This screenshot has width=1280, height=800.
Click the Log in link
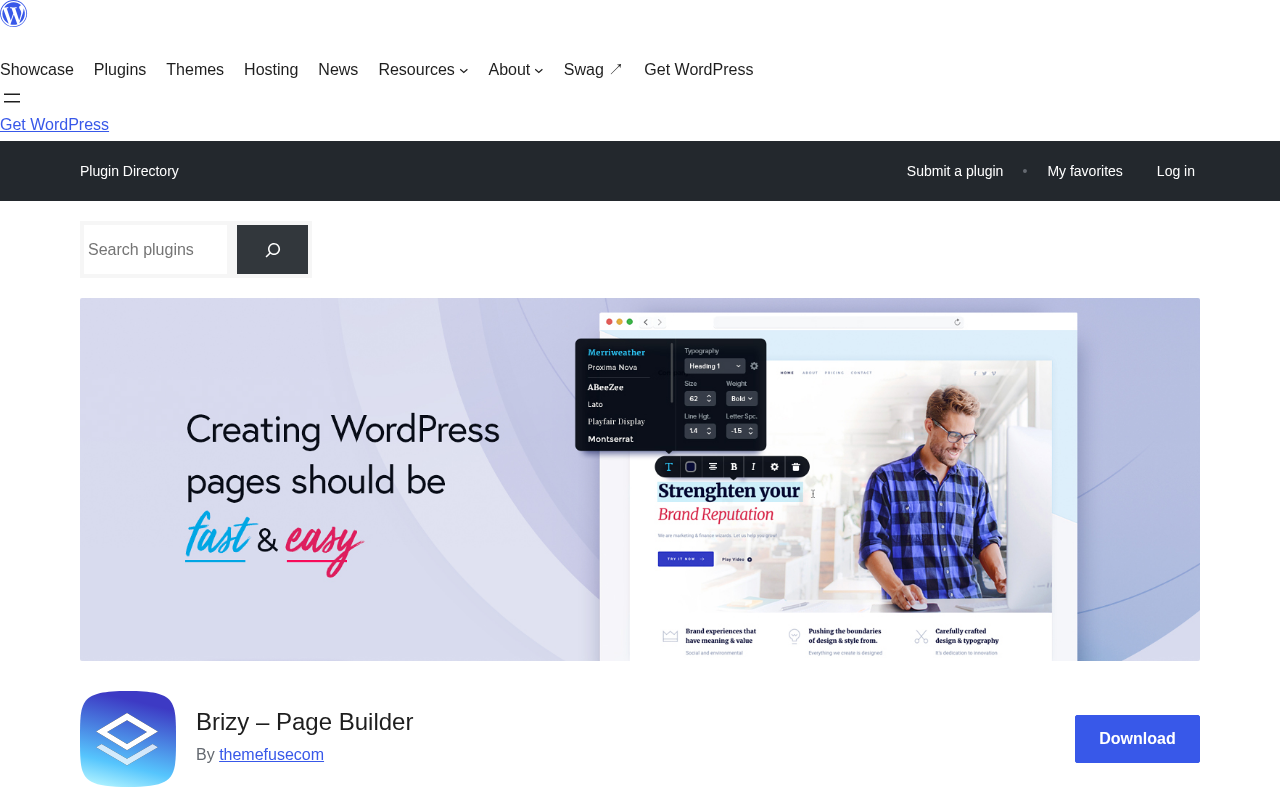[1176, 171]
